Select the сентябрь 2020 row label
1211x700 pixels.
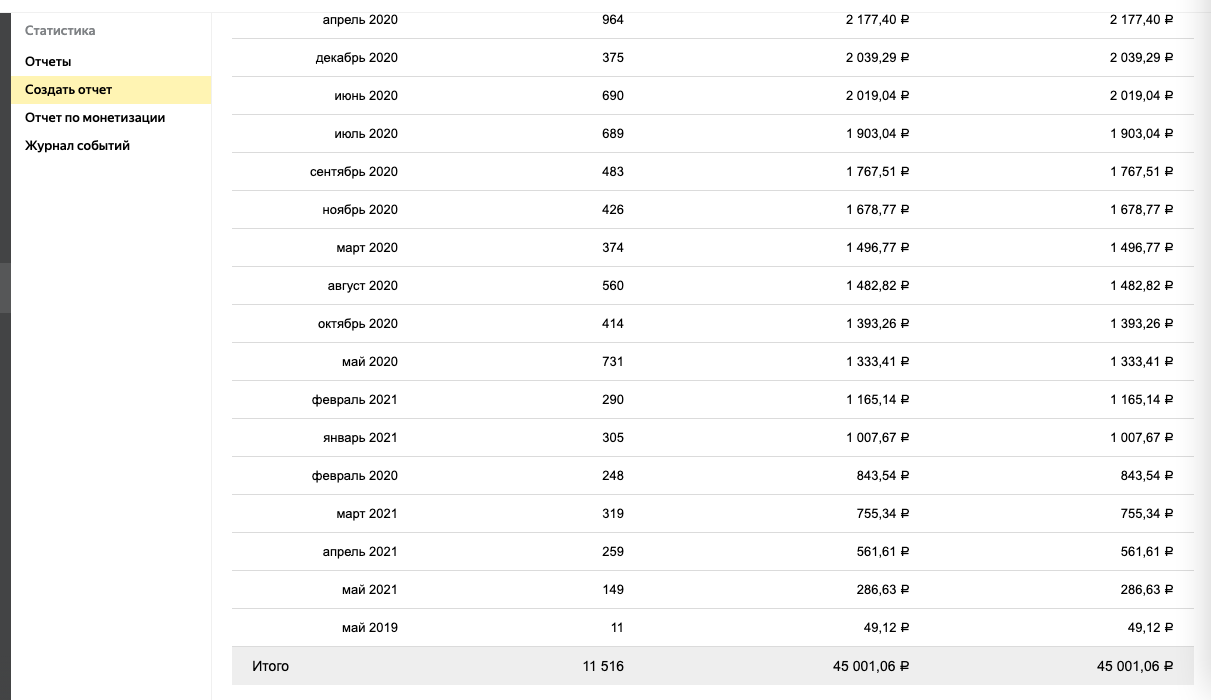click(353, 172)
